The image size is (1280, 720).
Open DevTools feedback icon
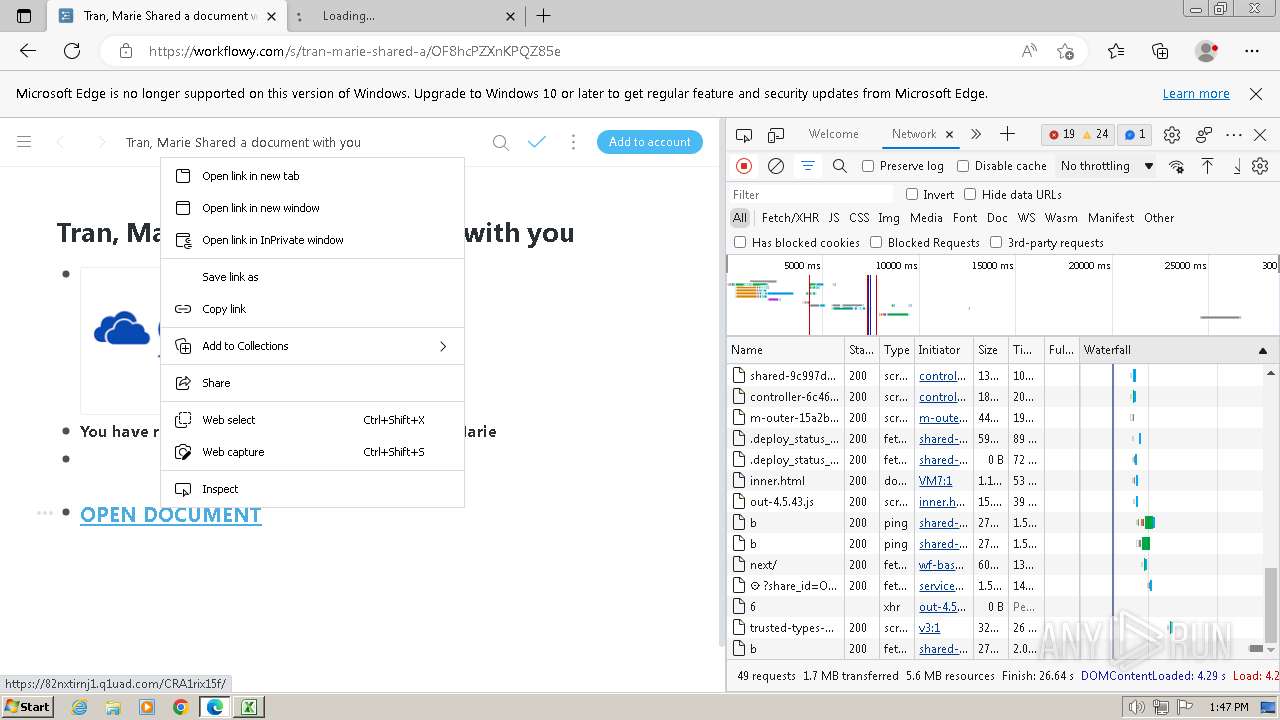pos(1204,134)
